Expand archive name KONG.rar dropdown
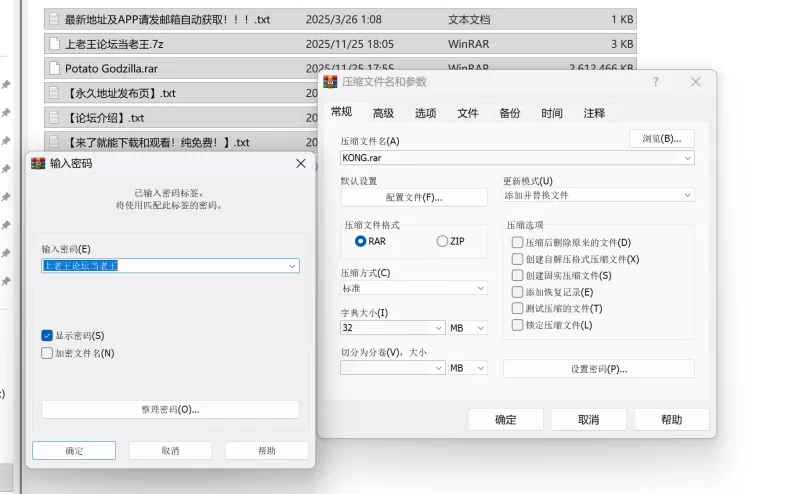The height and width of the screenshot is (494, 800). pos(687,158)
